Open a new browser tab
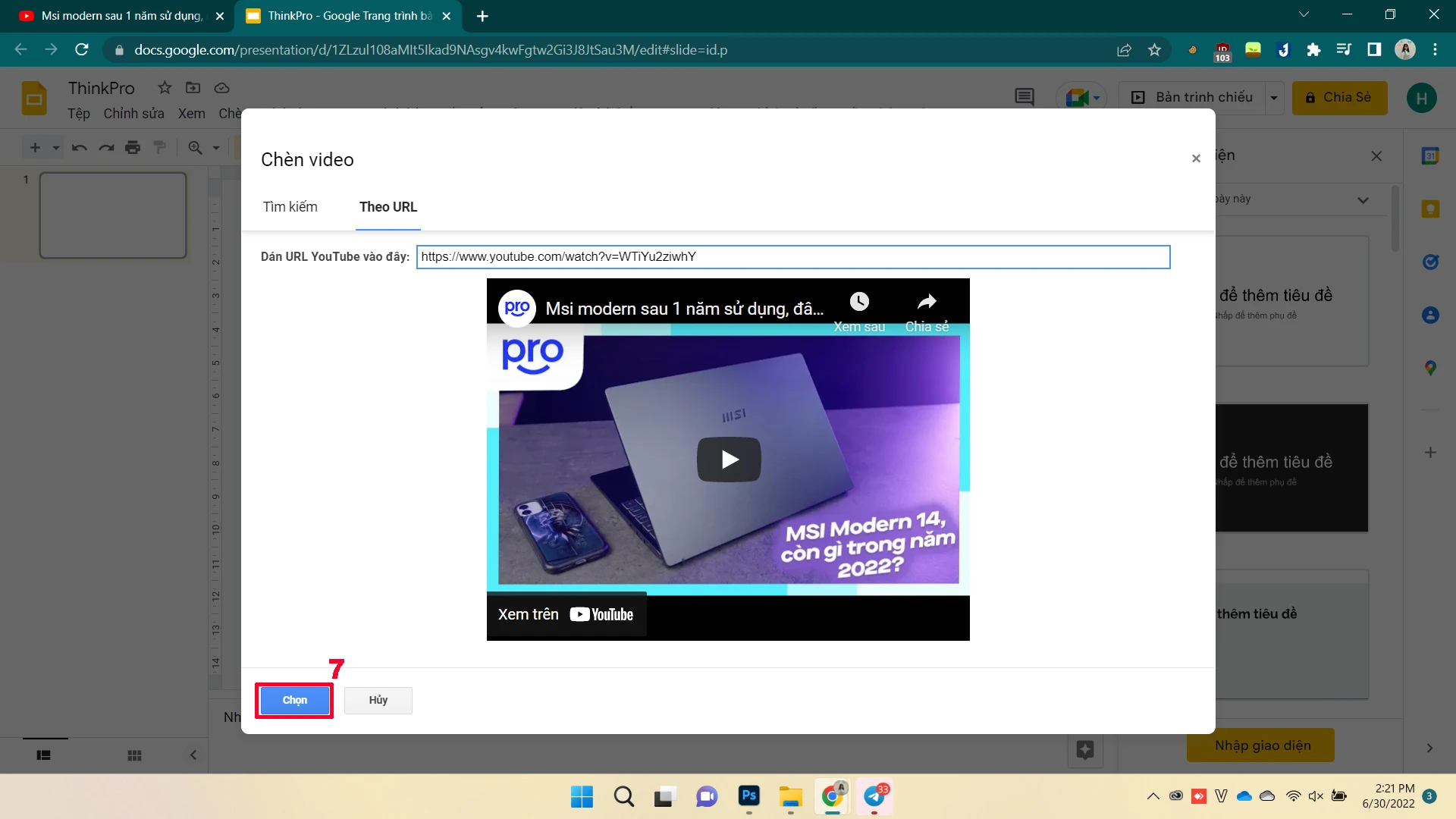1456x819 pixels. pyautogui.click(x=482, y=16)
